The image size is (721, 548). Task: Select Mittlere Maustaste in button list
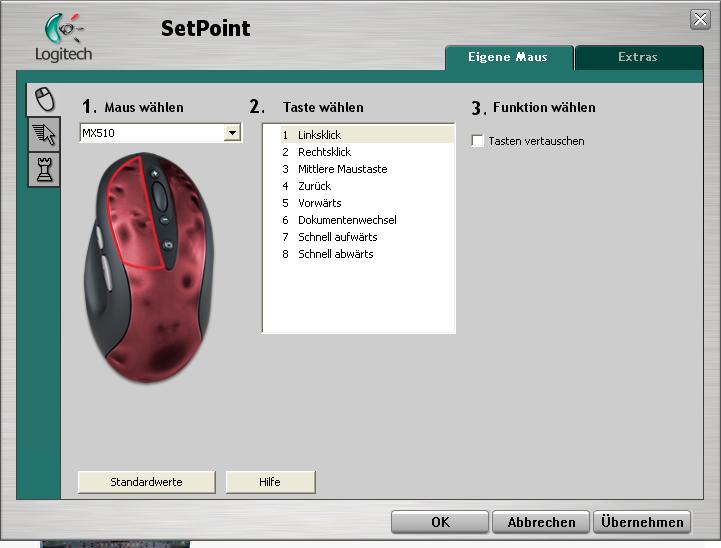367,169
